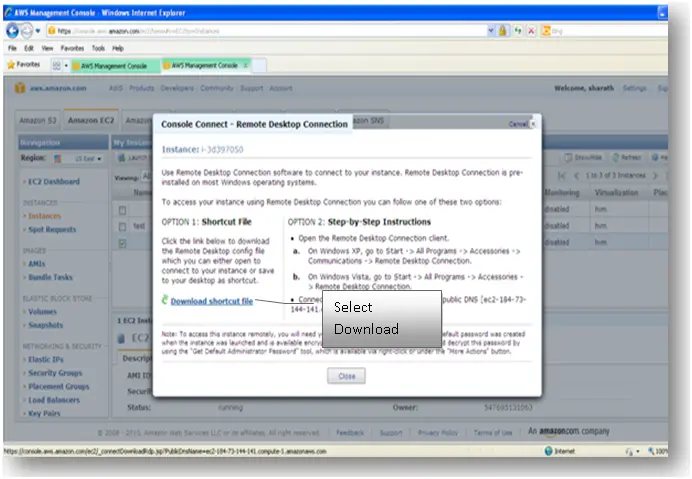Open Spot Requests in navigation pane
The width and height of the screenshot is (692, 479).
point(52,230)
